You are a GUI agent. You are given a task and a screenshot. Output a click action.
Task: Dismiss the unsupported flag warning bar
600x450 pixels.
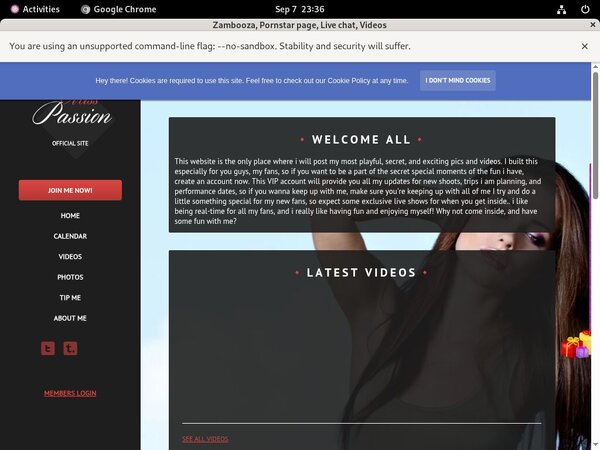tap(585, 46)
